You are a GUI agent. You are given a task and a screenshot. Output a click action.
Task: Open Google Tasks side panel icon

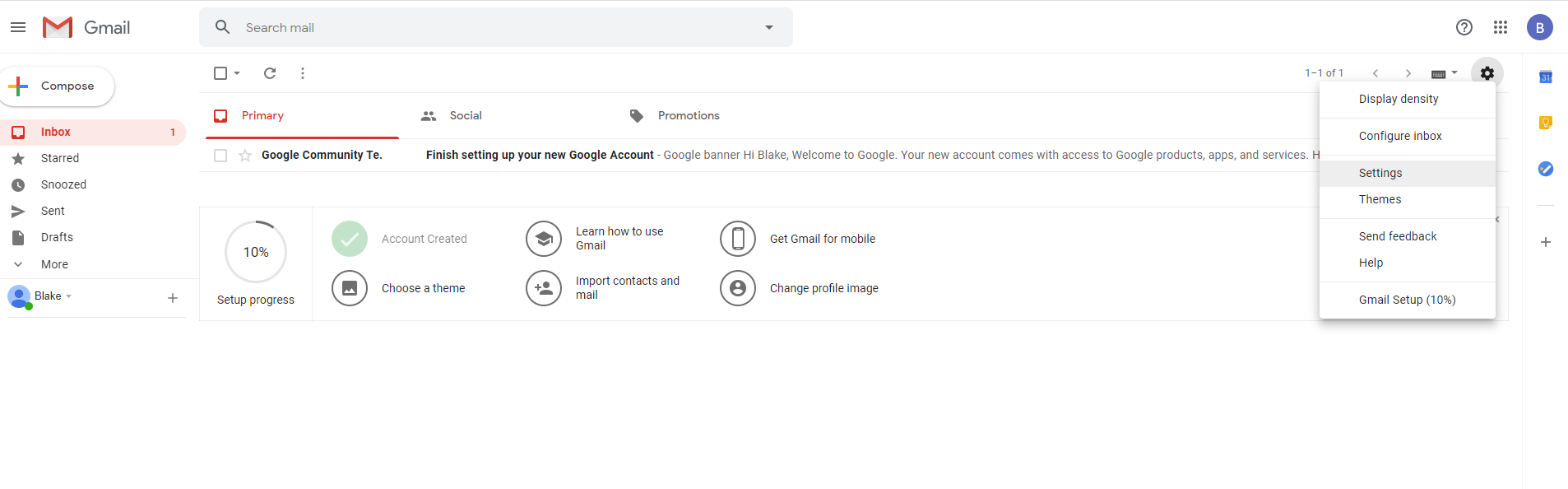pos(1546,169)
